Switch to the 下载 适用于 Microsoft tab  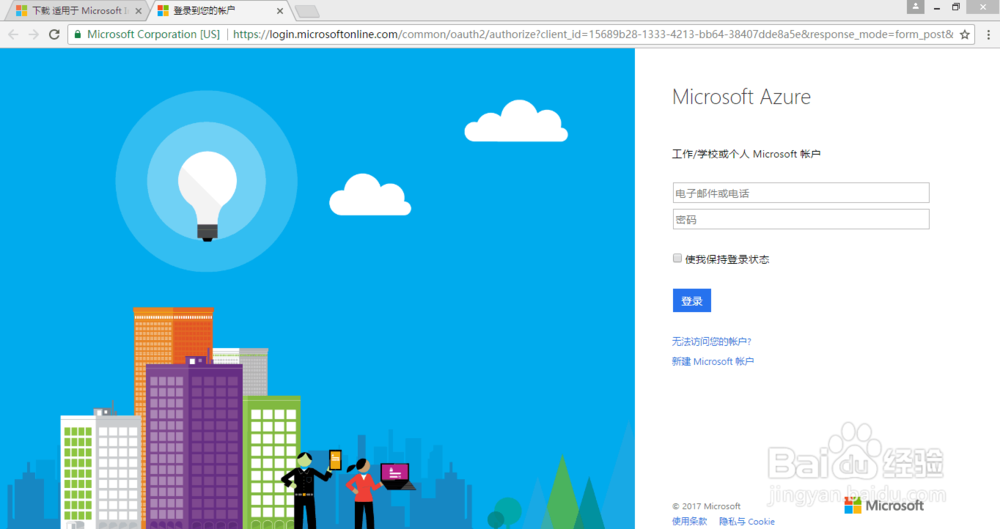click(77, 11)
